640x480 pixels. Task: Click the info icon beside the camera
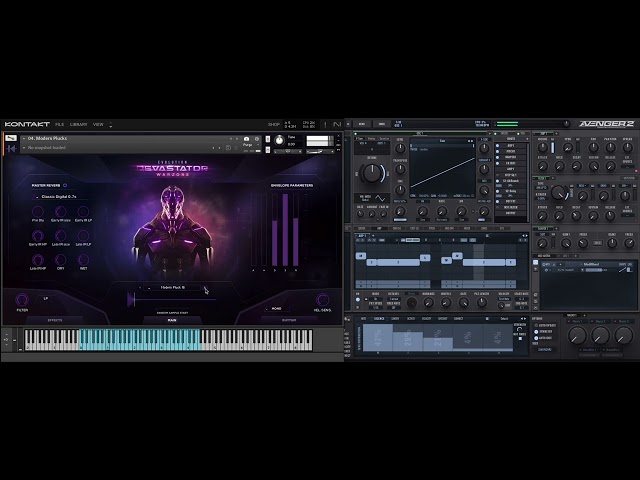257,139
